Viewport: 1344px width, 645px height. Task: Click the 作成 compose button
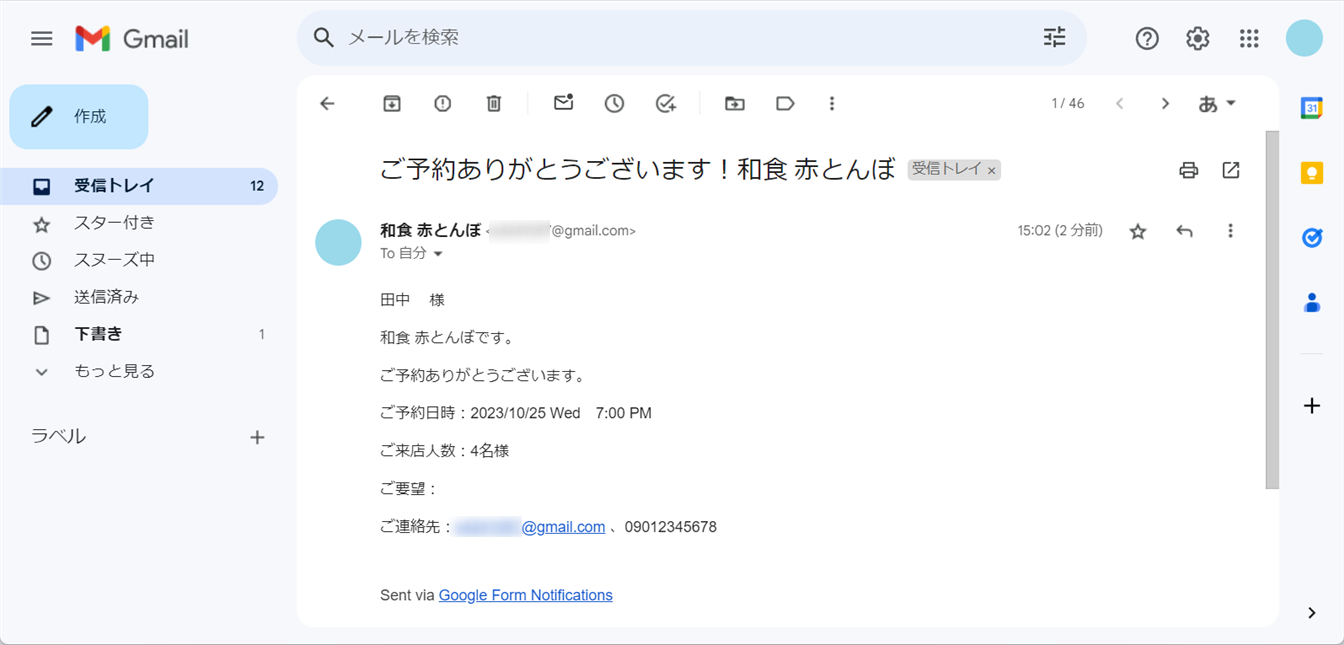[x=79, y=117]
